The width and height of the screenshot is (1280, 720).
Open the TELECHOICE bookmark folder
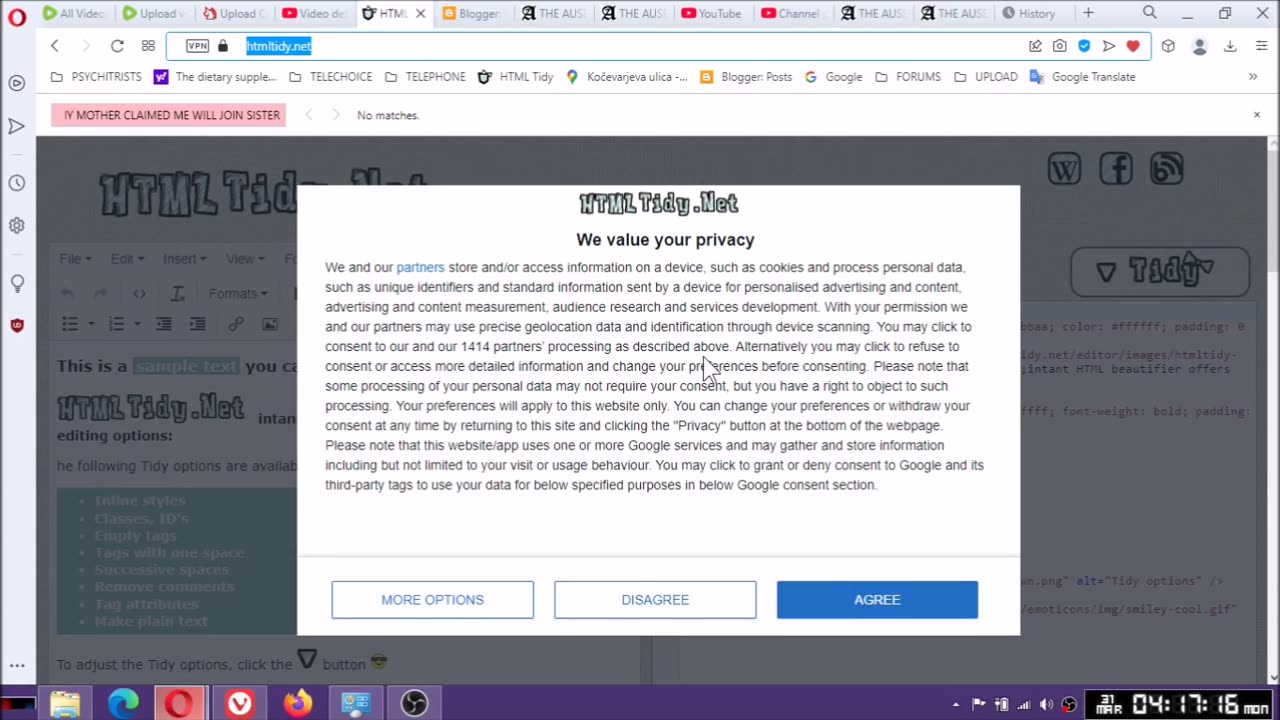pos(330,77)
